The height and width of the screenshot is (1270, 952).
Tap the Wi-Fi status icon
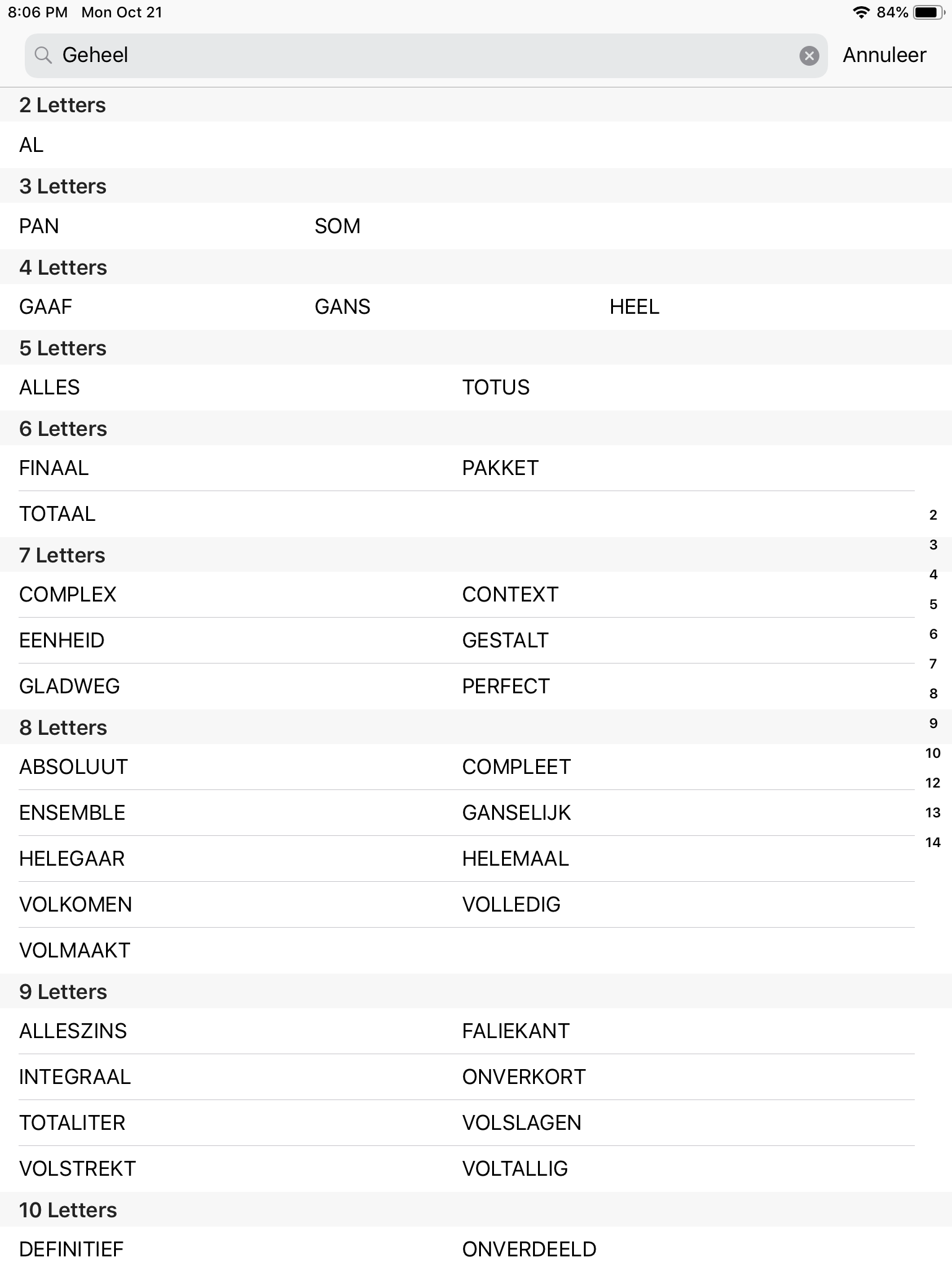(860, 12)
